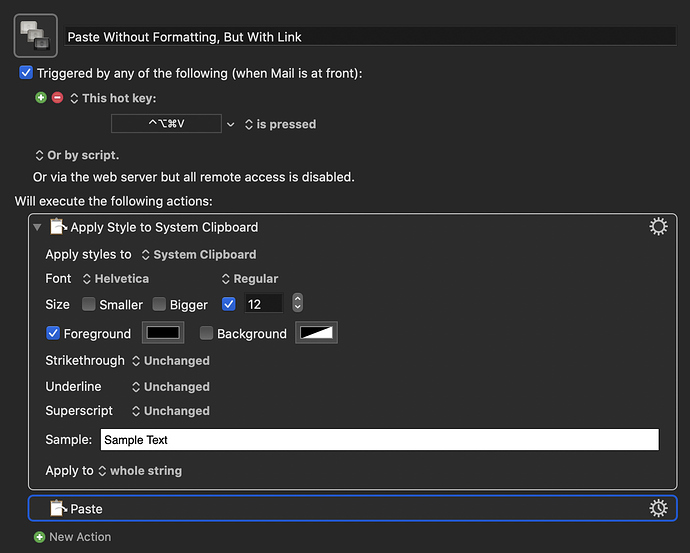Open the Strikethrough Unchanged popup
The width and height of the screenshot is (690, 553).
171,361
